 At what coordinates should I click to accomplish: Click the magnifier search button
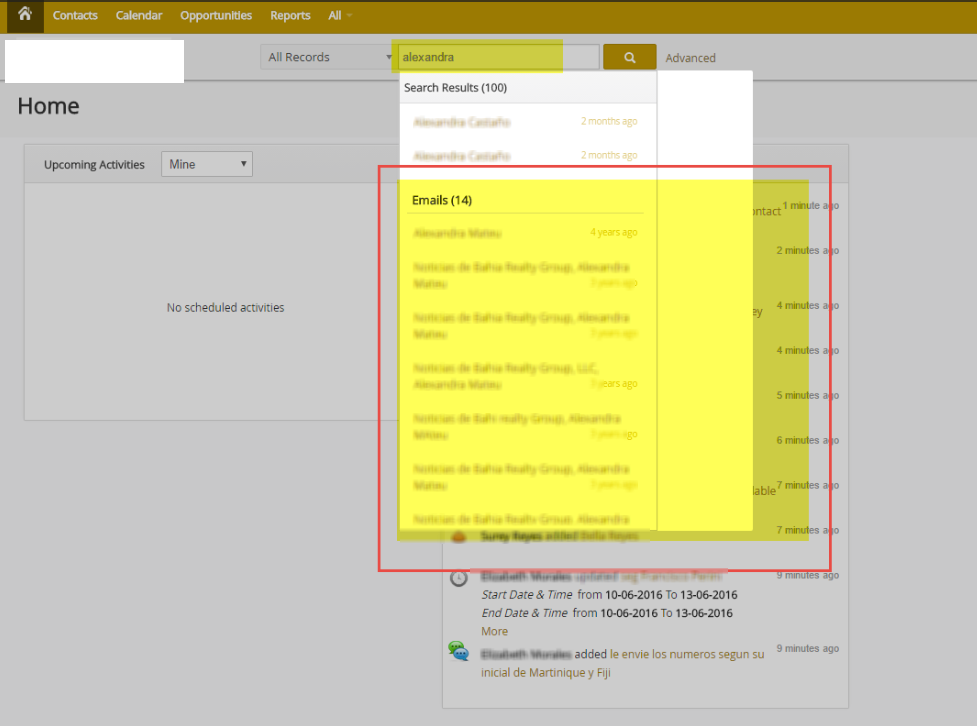click(x=629, y=57)
